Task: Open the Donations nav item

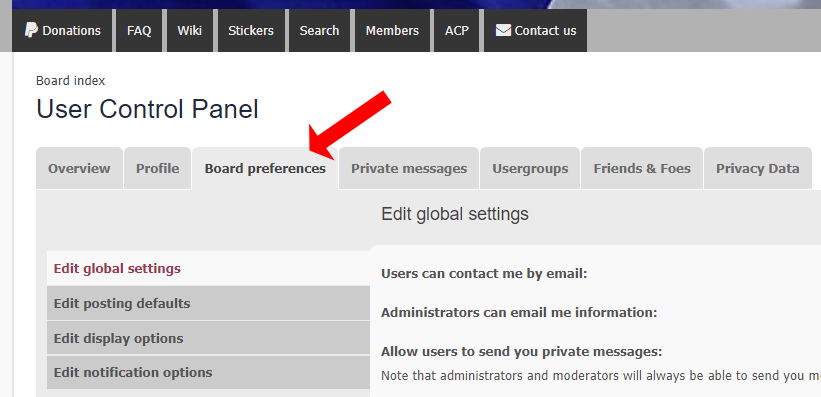Action: click(62, 30)
